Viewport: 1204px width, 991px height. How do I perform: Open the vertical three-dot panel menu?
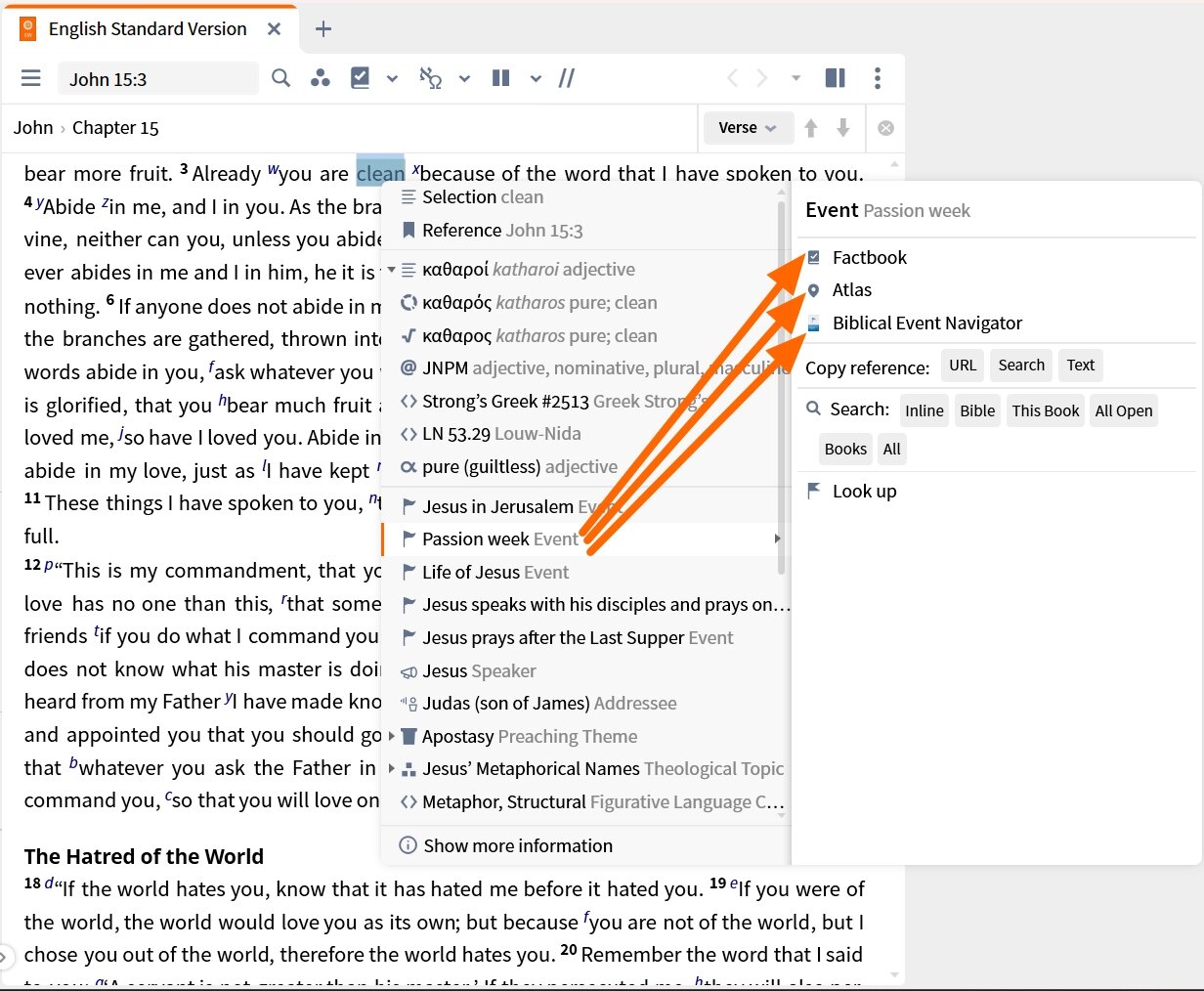[878, 78]
